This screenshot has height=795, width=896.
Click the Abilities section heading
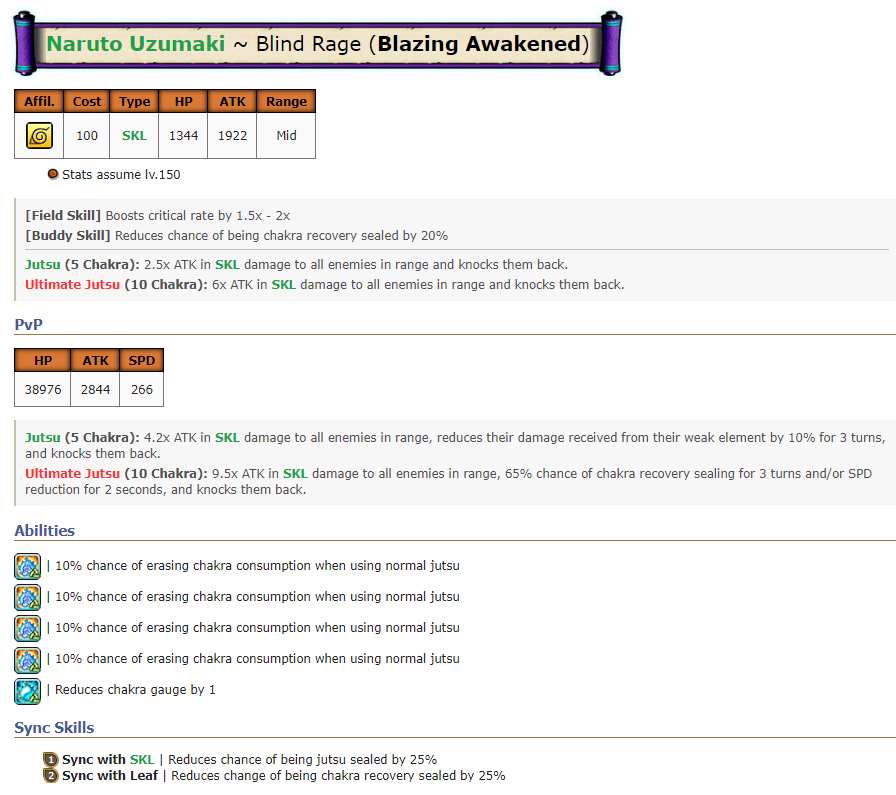pos(45,531)
